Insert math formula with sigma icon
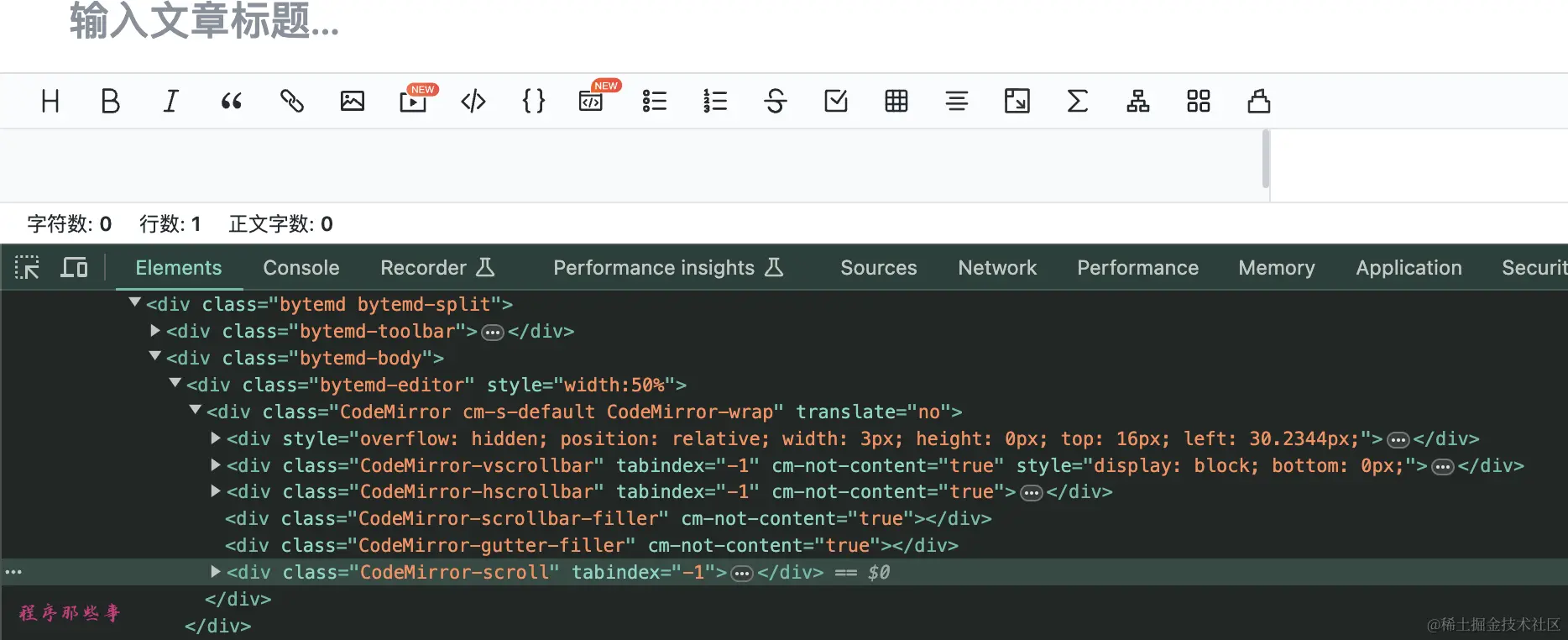 (1078, 102)
